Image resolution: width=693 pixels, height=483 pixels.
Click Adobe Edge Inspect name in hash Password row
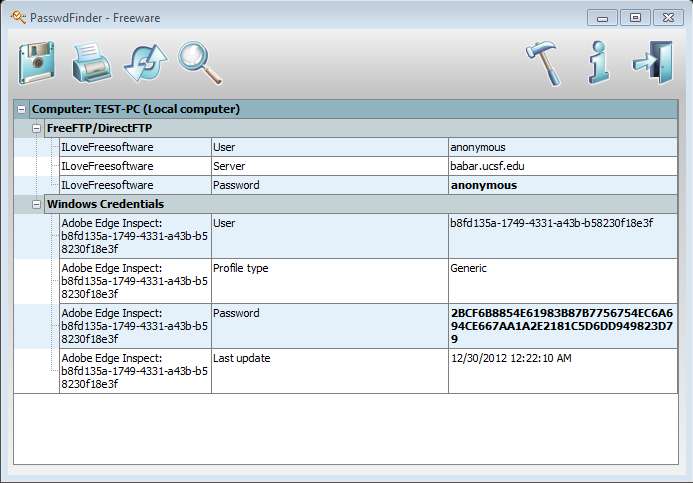134,326
